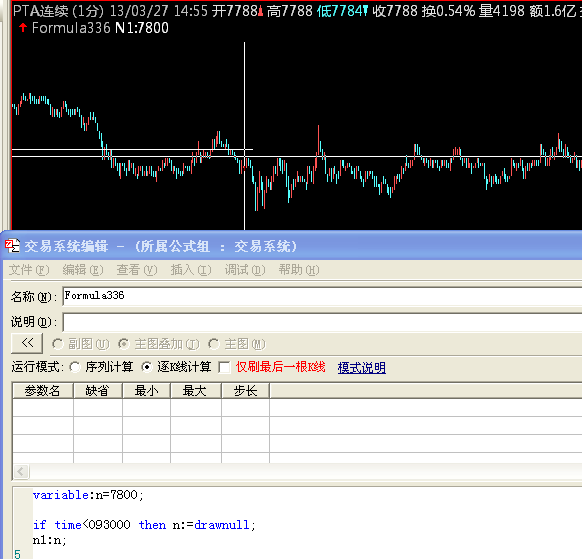
Task: Open the 调试(D) menu
Action: [245, 270]
